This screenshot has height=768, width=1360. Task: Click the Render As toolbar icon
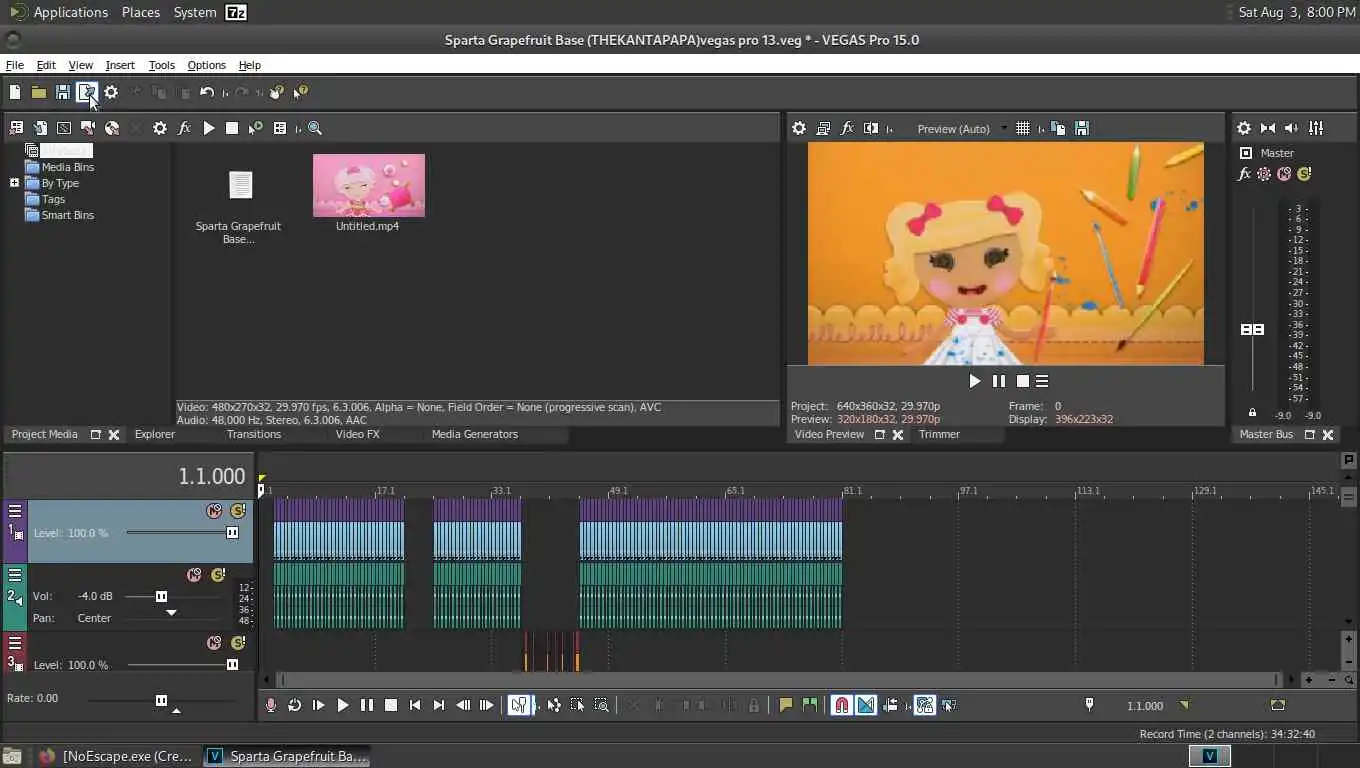[87, 92]
